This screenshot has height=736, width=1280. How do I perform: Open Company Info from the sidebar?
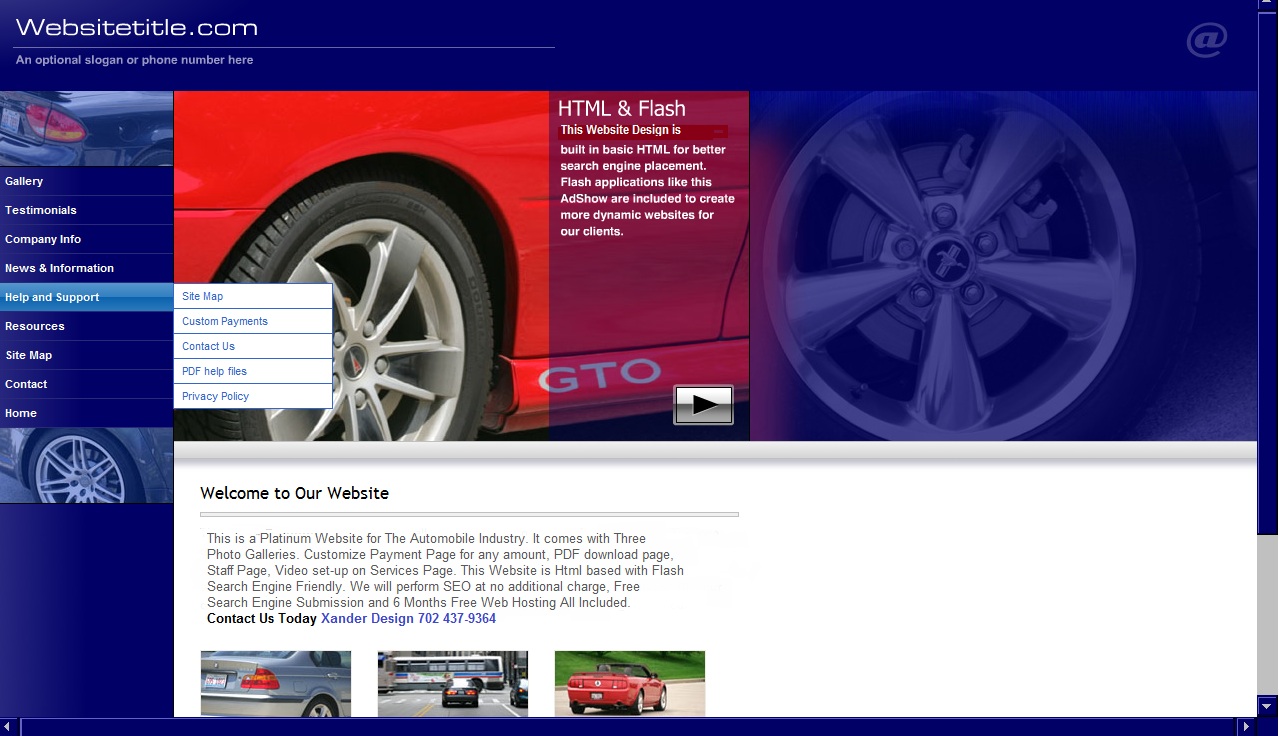click(87, 239)
